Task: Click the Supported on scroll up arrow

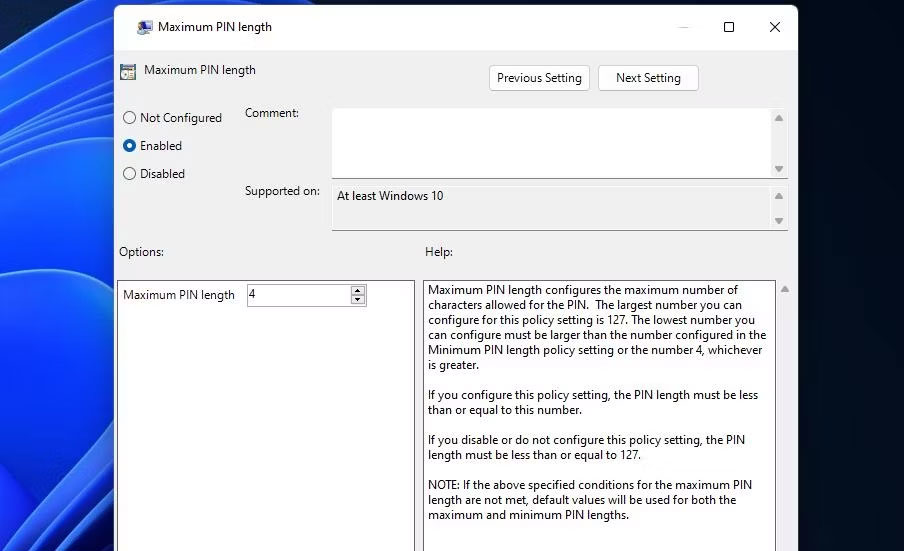Action: tap(779, 195)
